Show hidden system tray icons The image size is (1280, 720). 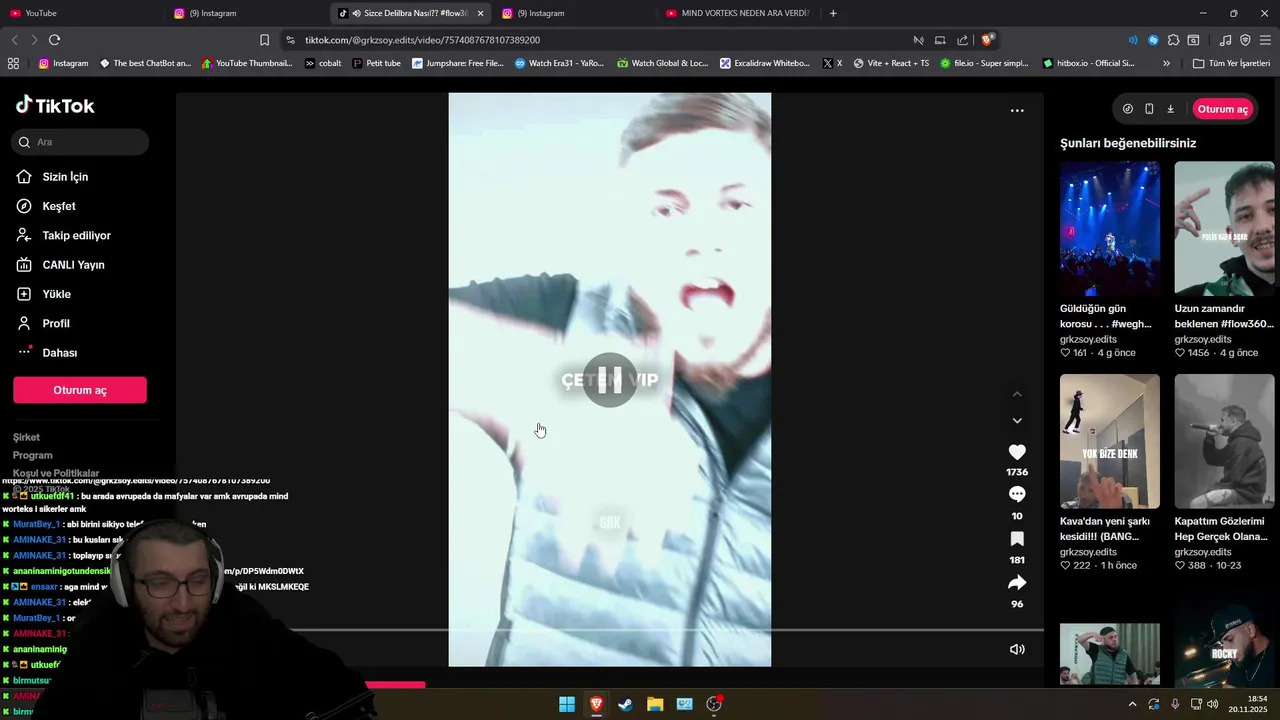coord(1132,704)
